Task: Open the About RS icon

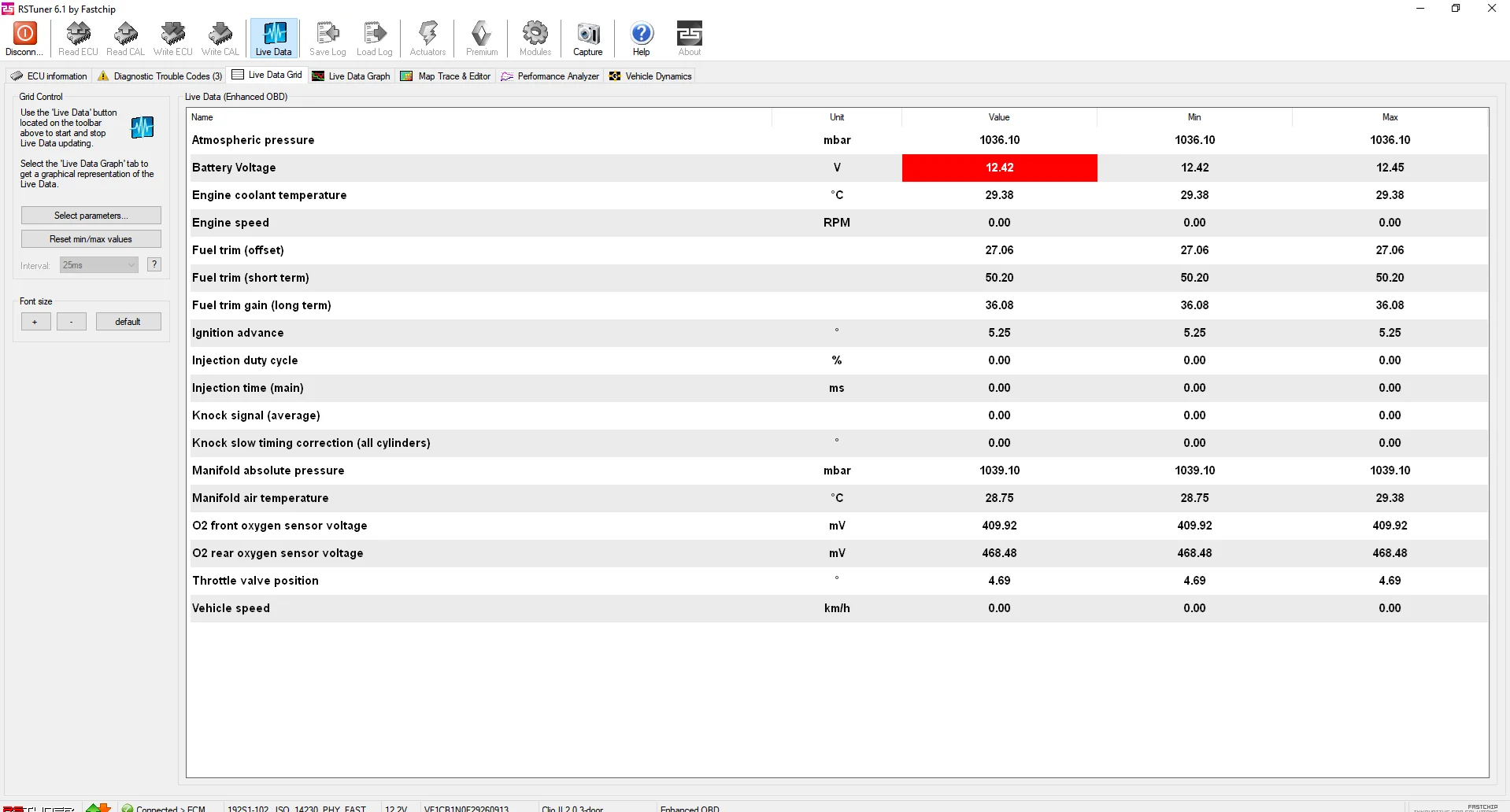Action: [690, 33]
